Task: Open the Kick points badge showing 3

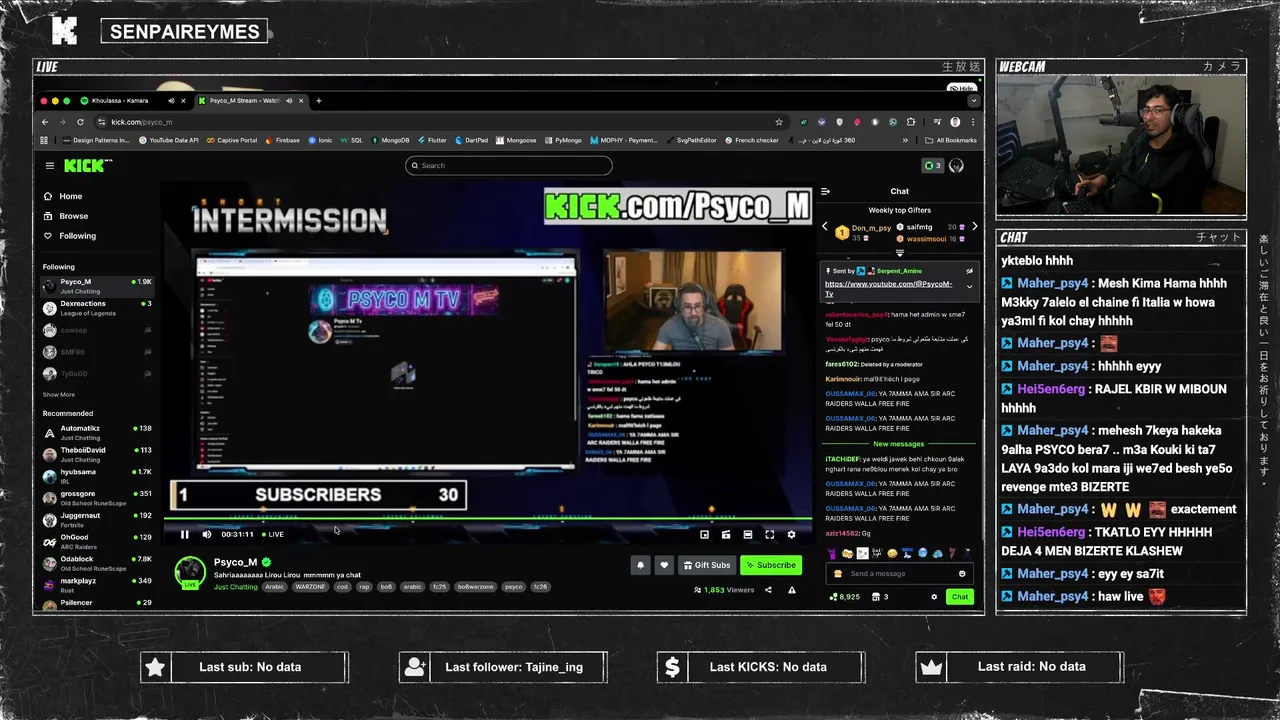Action: [932, 165]
